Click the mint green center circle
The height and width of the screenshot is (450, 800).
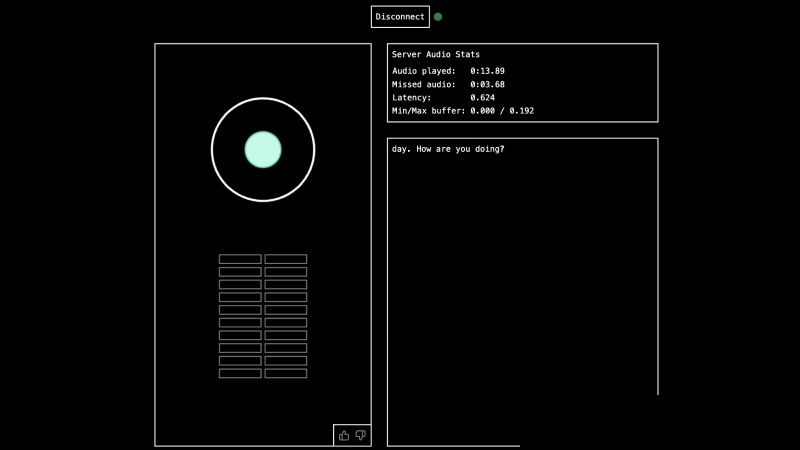tap(263, 149)
